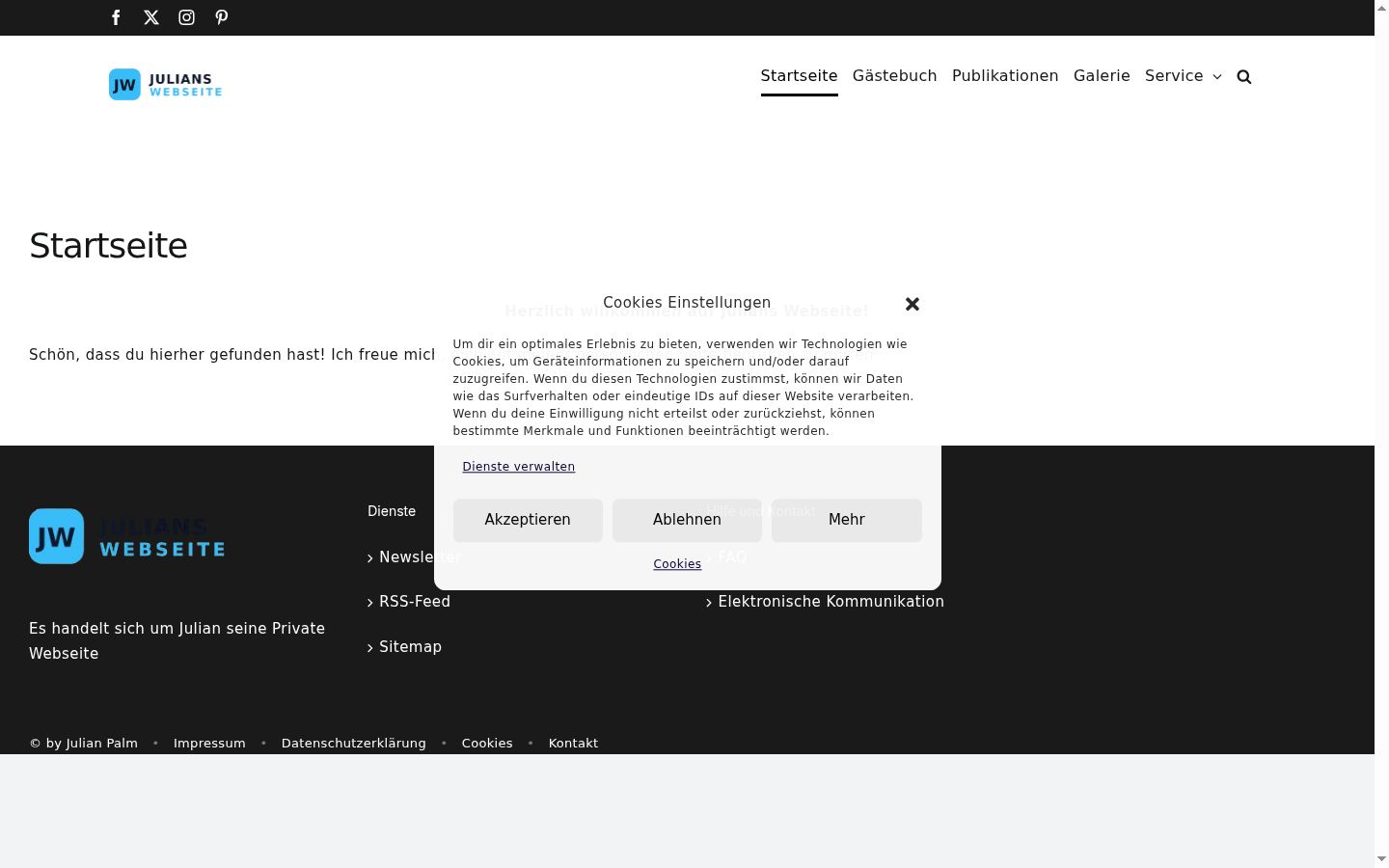Click the footer Julians Webseite logo
The width and height of the screenshot is (1389, 868).
127,536
